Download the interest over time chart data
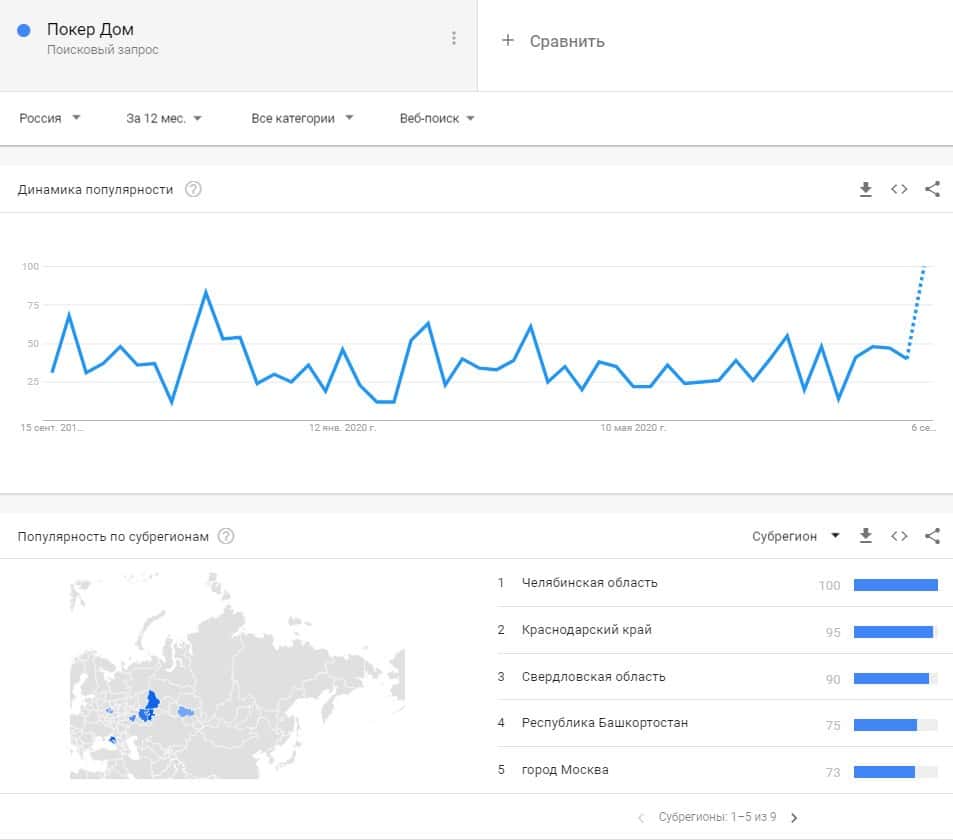Image resolution: width=953 pixels, height=840 pixels. point(866,189)
